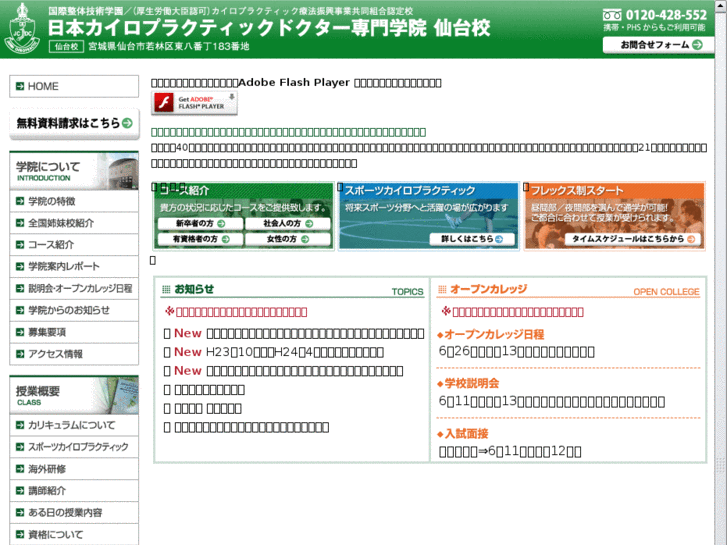Click arrow icon beside コース紹介

click(x=20, y=245)
